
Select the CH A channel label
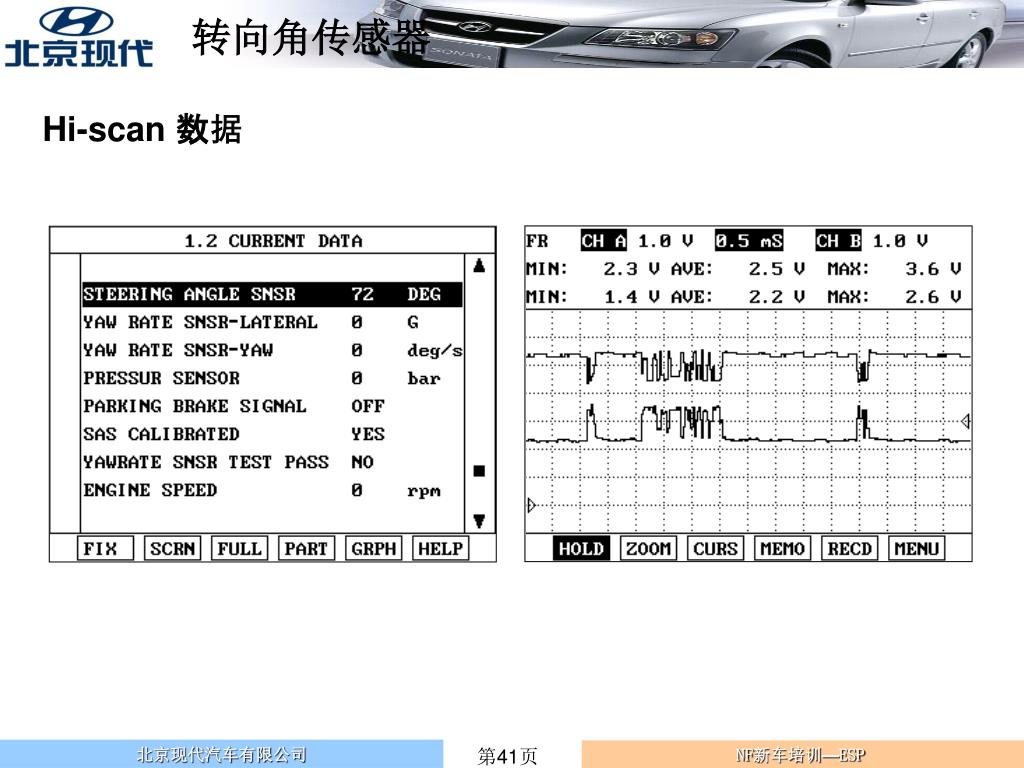[x=604, y=241]
